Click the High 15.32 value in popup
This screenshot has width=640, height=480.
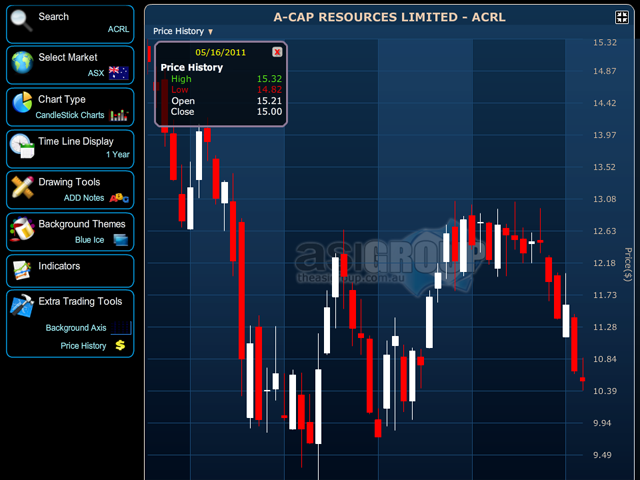[269, 79]
